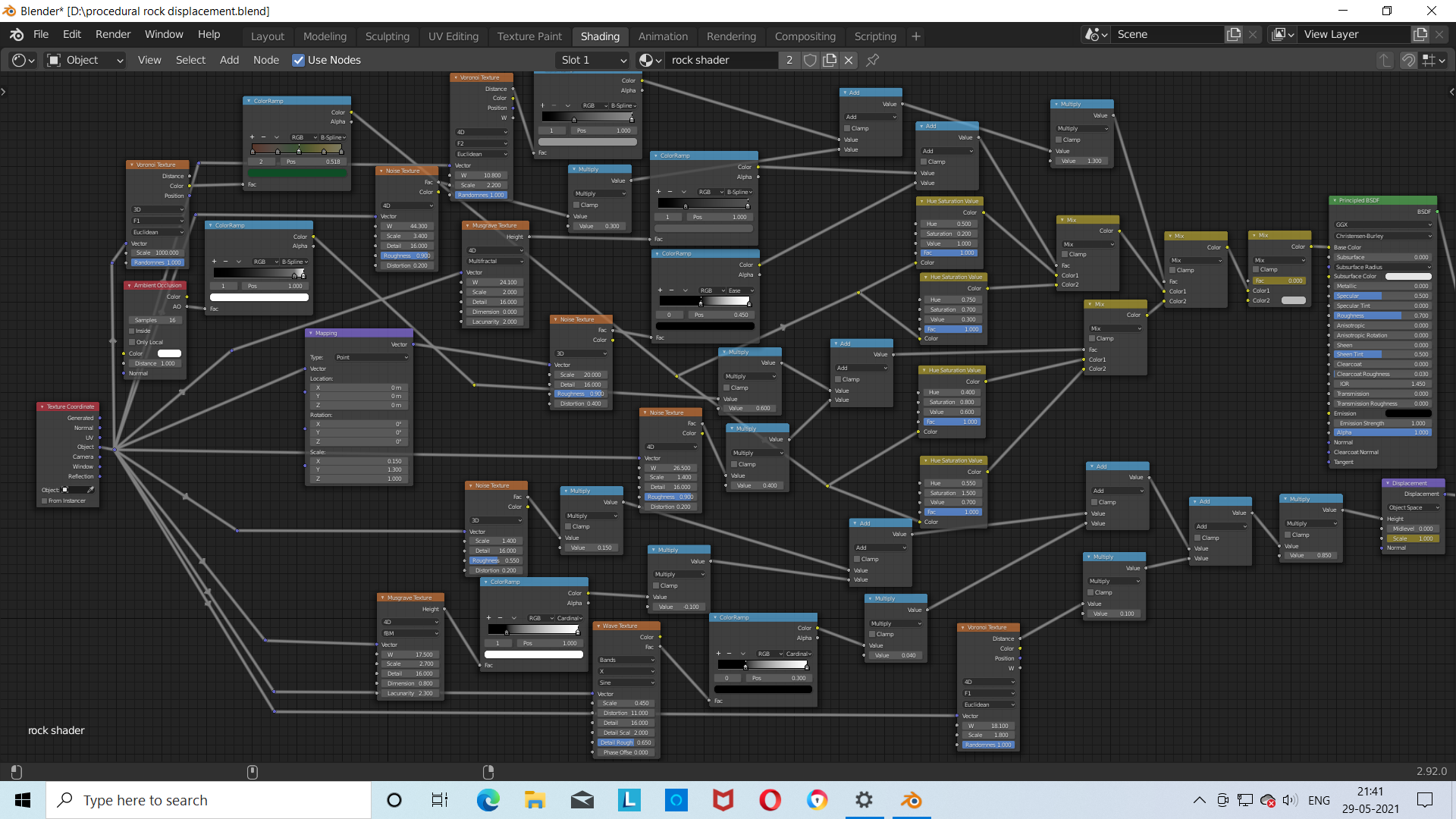Open the Task View icon
1456x819 pixels.
[440, 800]
